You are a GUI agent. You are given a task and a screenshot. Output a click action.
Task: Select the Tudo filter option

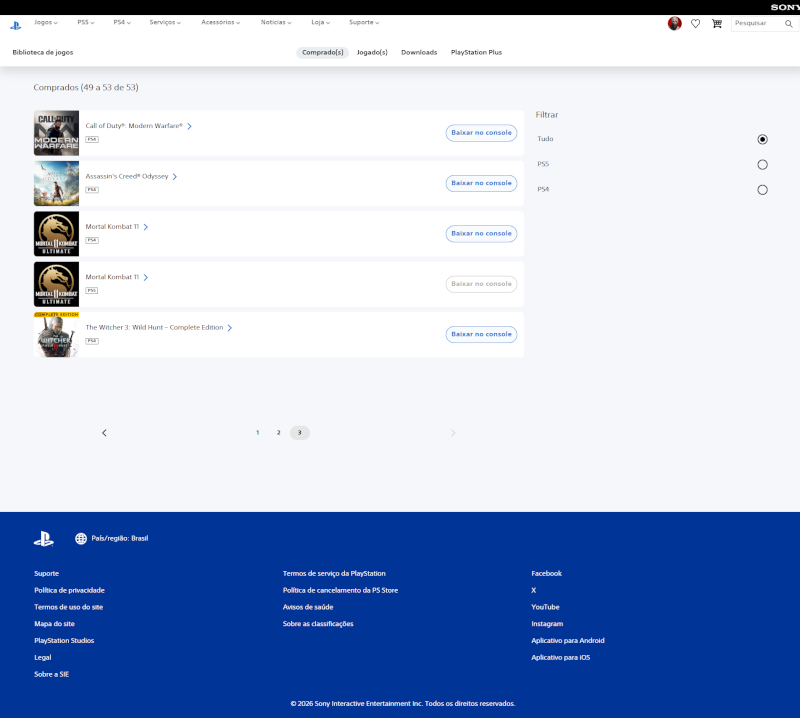point(762,139)
